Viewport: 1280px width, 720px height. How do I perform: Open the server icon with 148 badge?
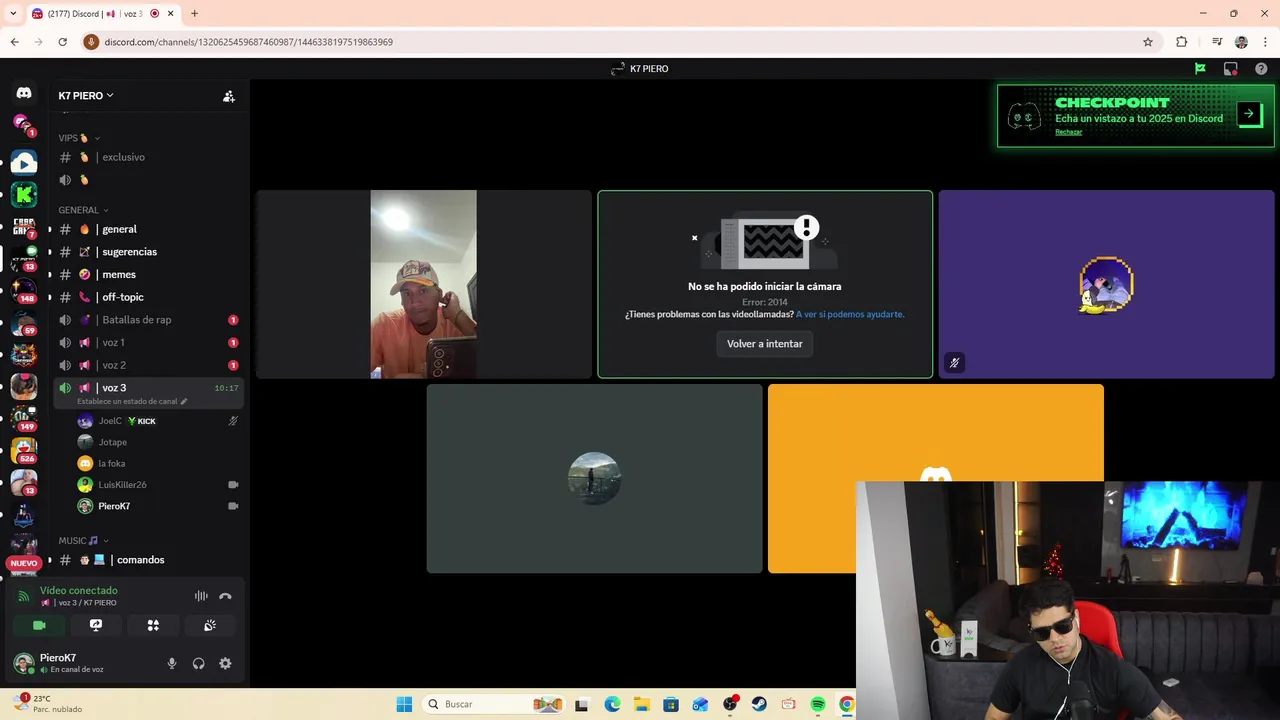click(x=24, y=290)
